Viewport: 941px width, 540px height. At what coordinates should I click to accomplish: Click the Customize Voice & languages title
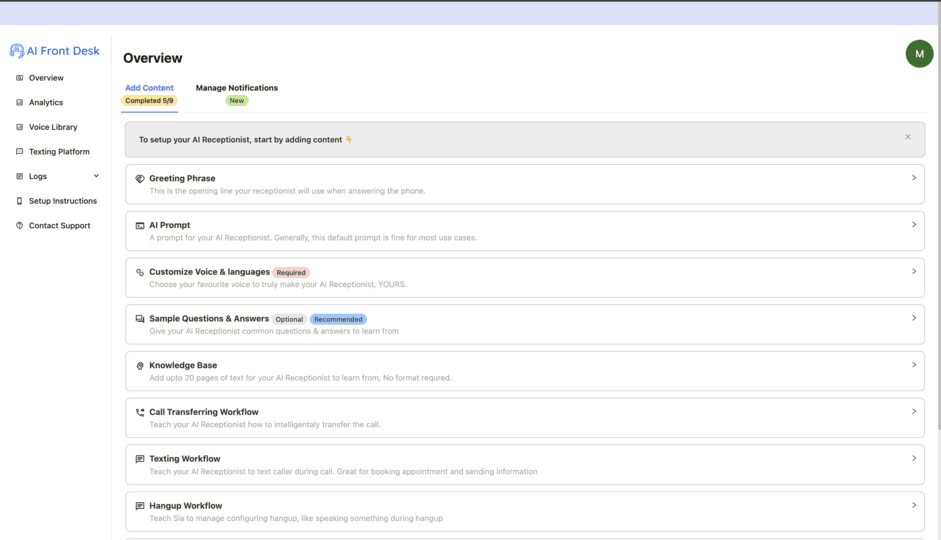pos(209,272)
